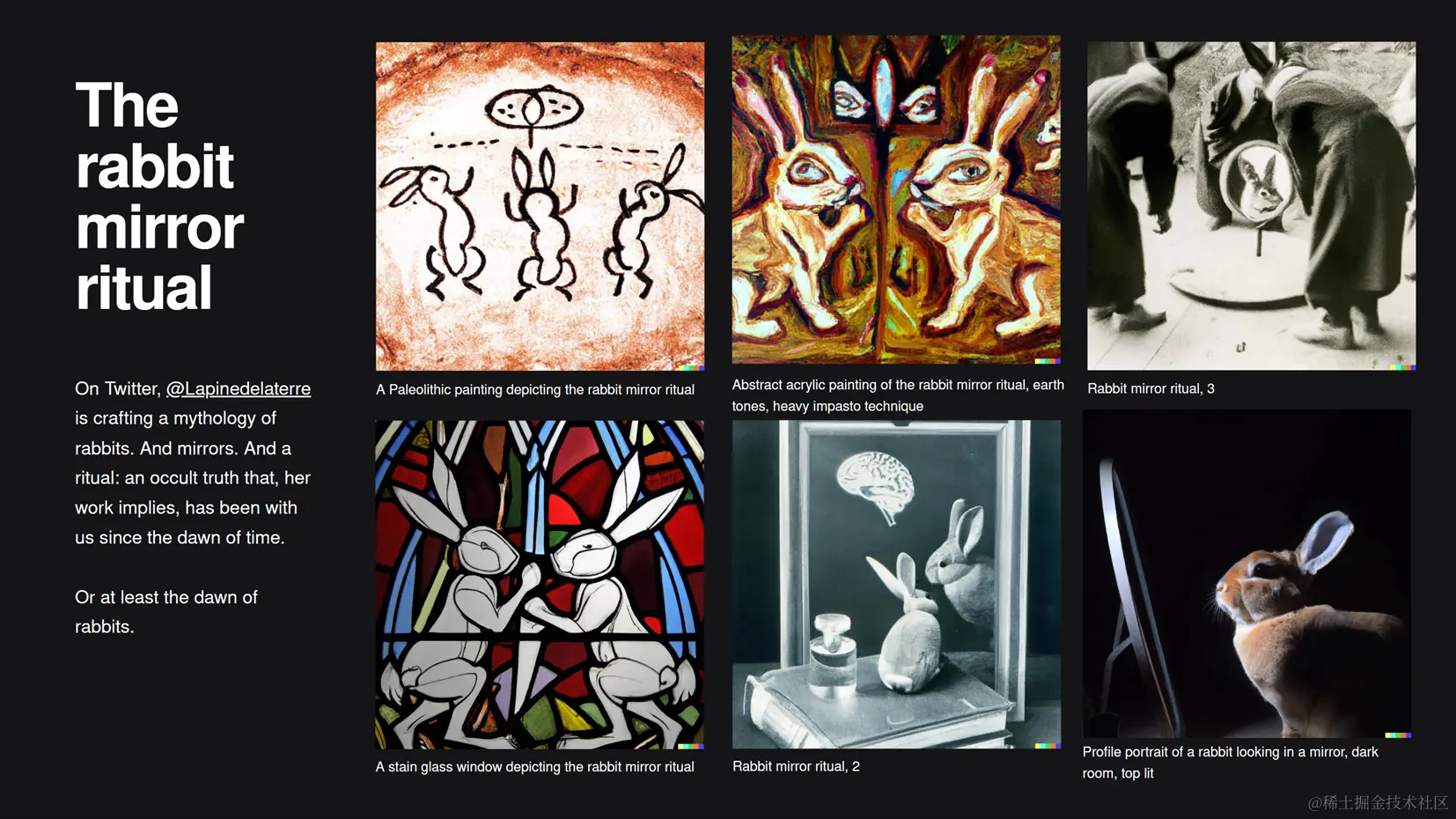Select the Rabbit mirror ritual 2 image with brain
This screenshot has width=1456, height=819.
[x=896, y=585]
